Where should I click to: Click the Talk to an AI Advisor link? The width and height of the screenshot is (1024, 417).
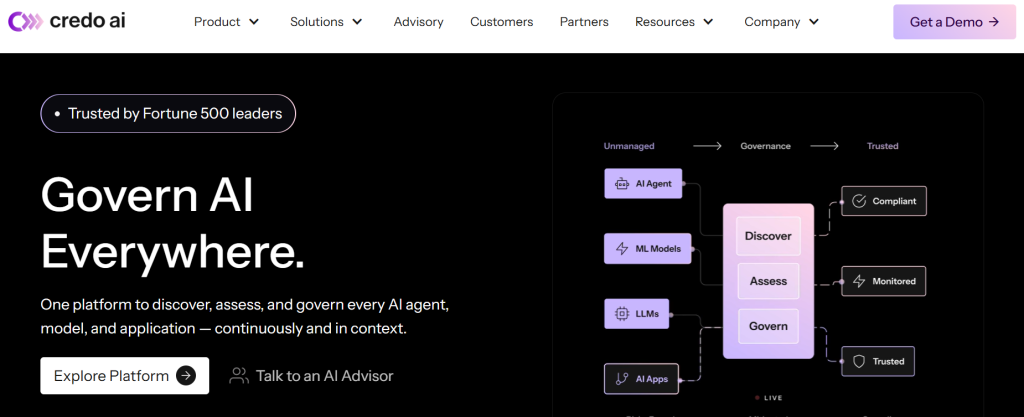(324, 376)
